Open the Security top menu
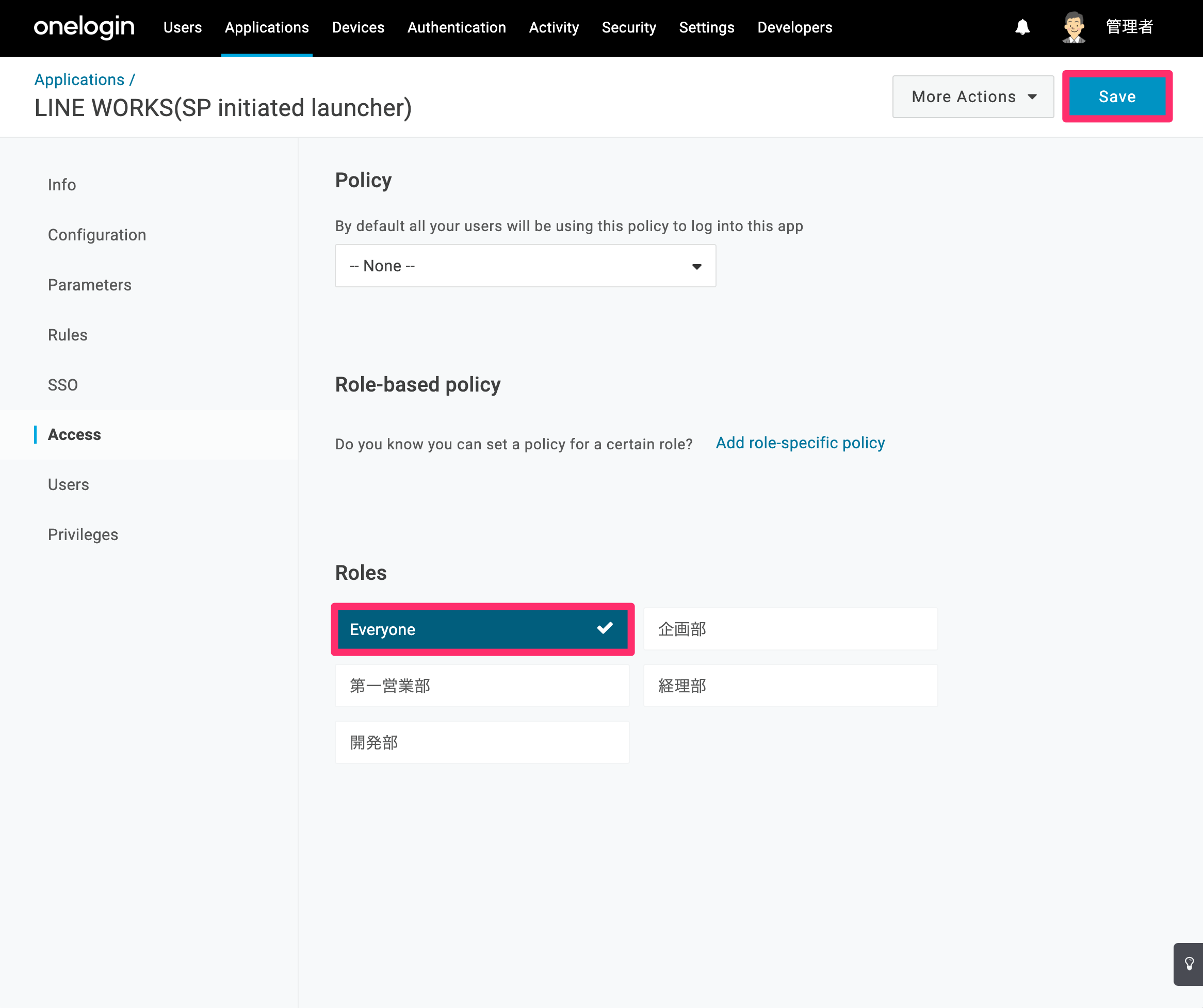 click(629, 27)
